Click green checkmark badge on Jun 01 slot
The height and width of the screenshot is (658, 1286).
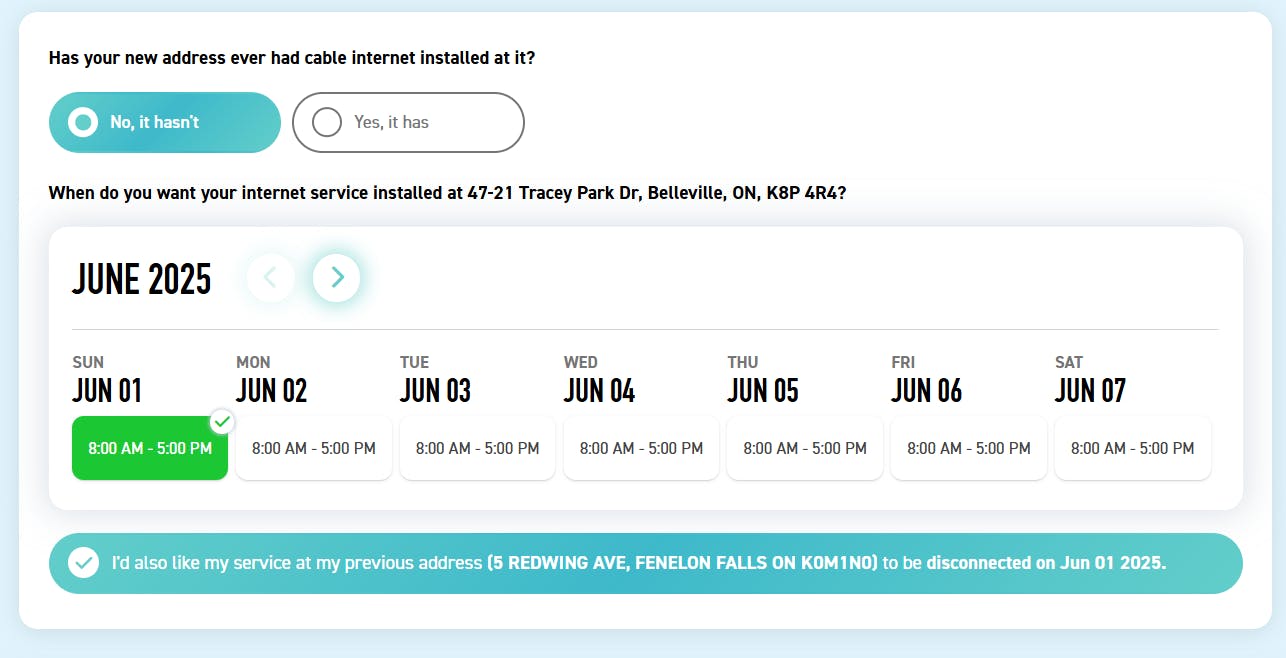222,421
